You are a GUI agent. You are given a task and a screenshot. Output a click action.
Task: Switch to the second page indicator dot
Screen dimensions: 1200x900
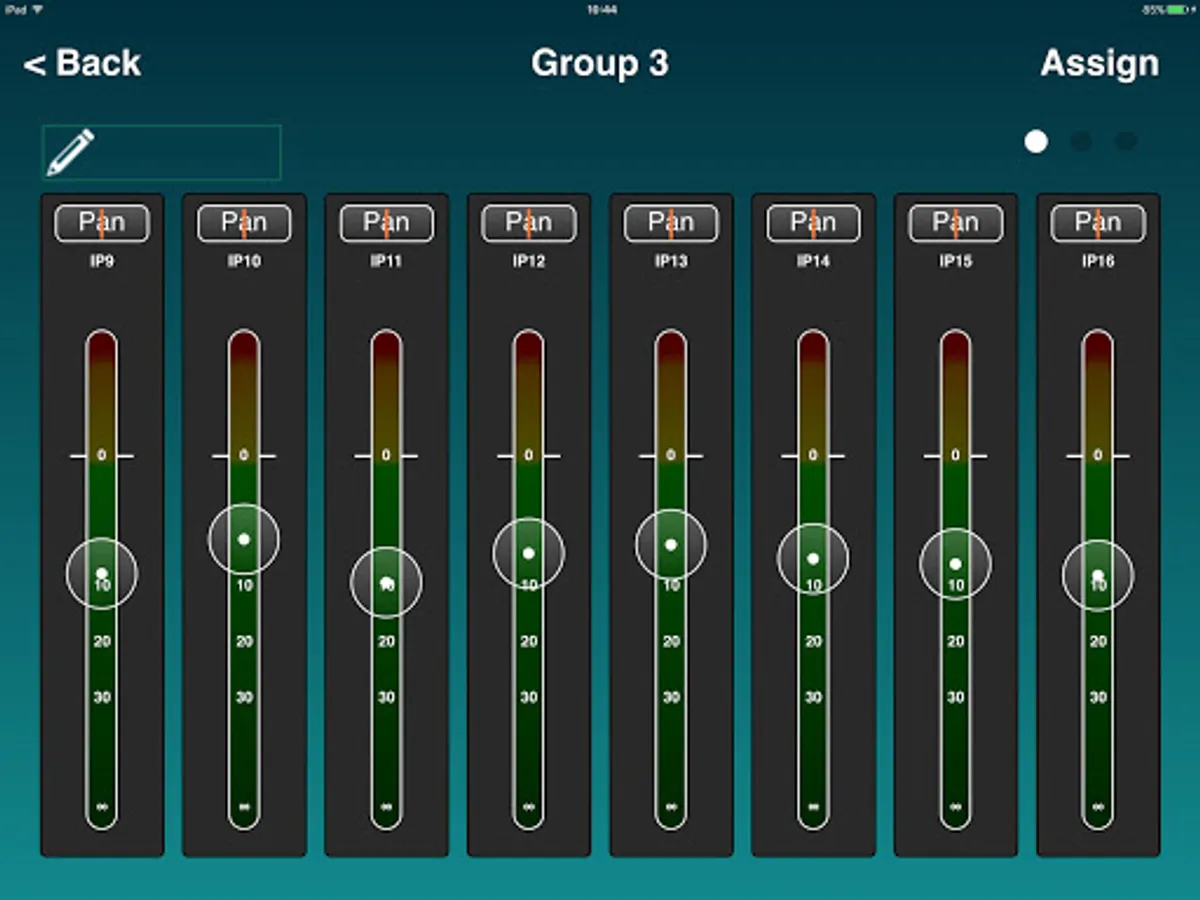tap(1081, 142)
